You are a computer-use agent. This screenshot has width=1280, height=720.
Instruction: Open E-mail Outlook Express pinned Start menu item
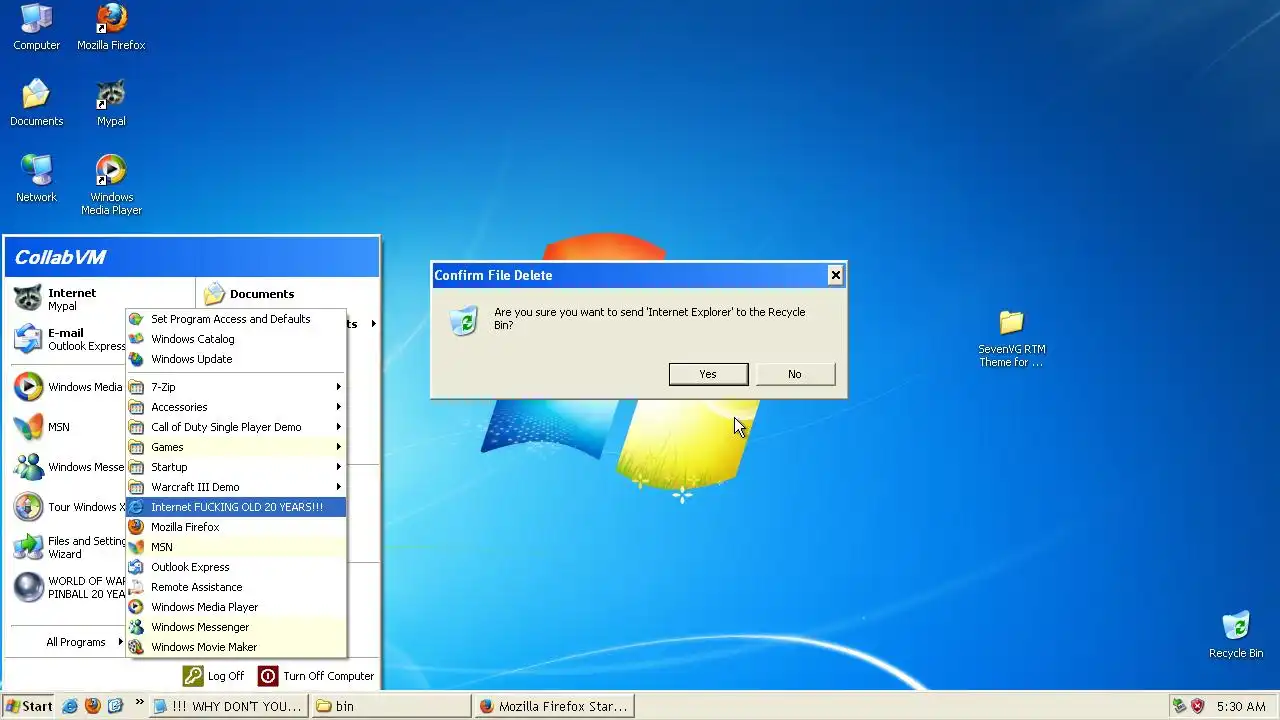coord(68,339)
